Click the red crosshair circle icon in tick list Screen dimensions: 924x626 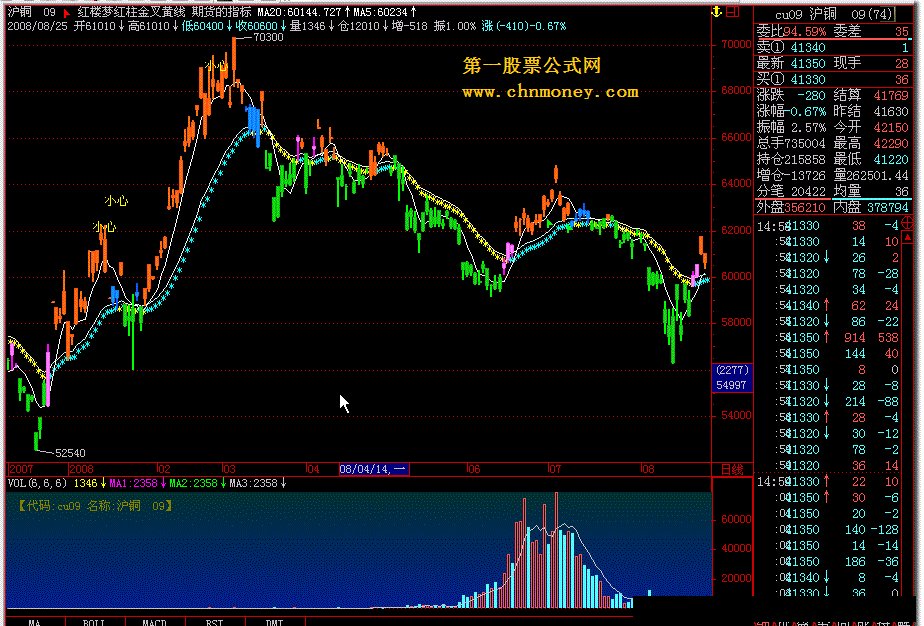point(908,222)
